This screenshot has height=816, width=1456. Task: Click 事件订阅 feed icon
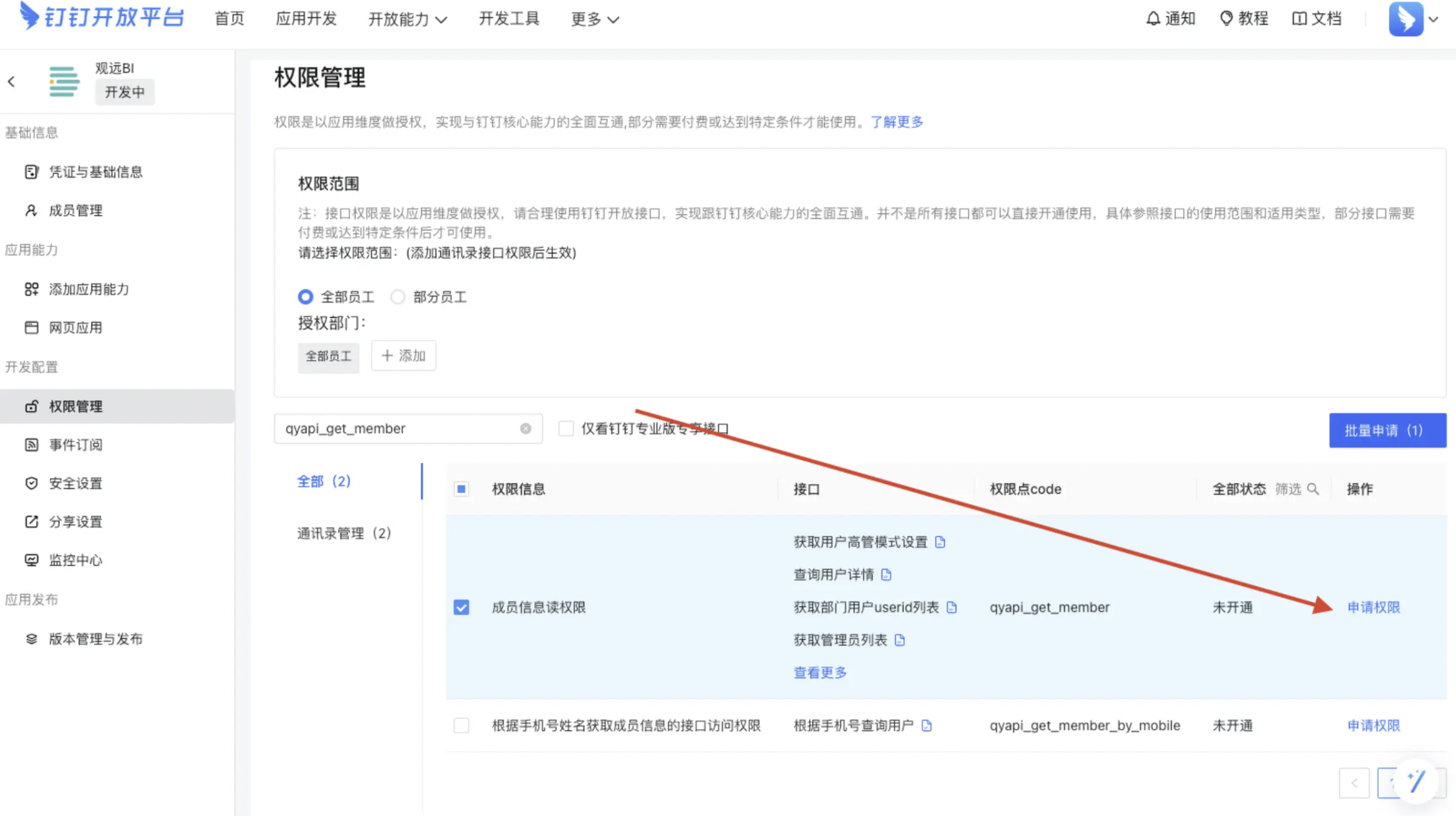coord(32,445)
